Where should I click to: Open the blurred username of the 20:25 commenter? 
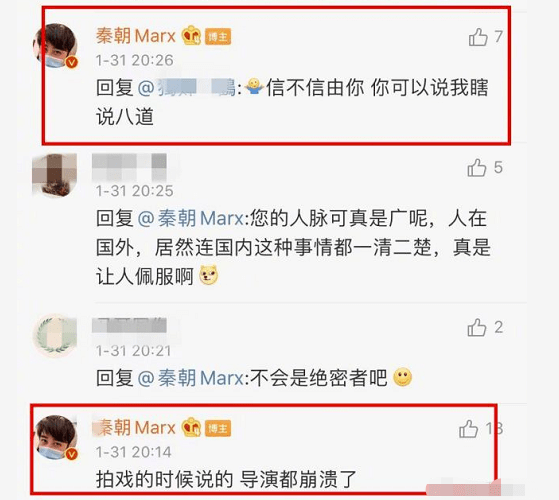[x=129, y=167]
